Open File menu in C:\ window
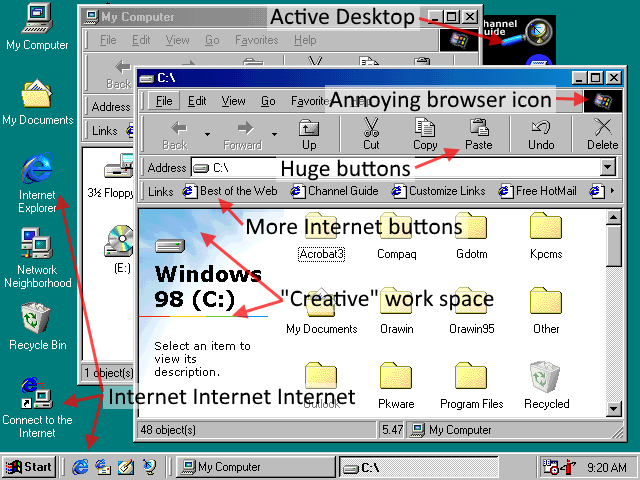This screenshot has height=480, width=640. pos(164,101)
